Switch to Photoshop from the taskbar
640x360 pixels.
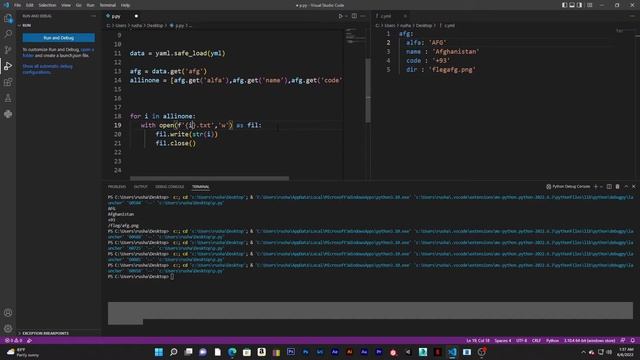[291, 352]
